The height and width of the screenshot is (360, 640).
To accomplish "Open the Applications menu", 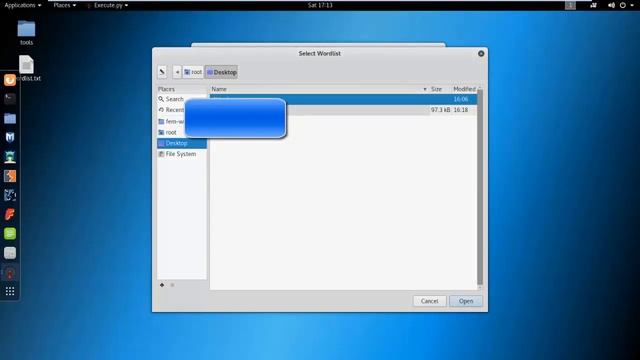I will (23, 5).
